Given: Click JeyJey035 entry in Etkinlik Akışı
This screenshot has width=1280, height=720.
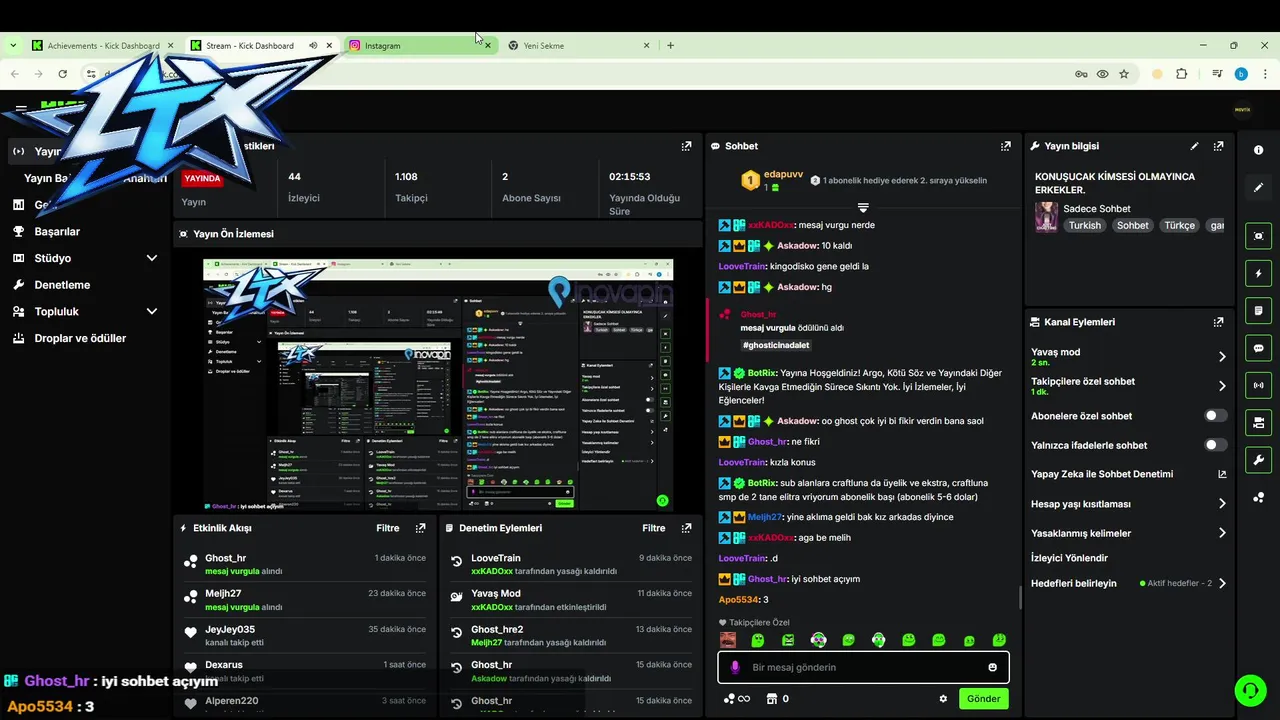Looking at the screenshot, I should pos(305,636).
